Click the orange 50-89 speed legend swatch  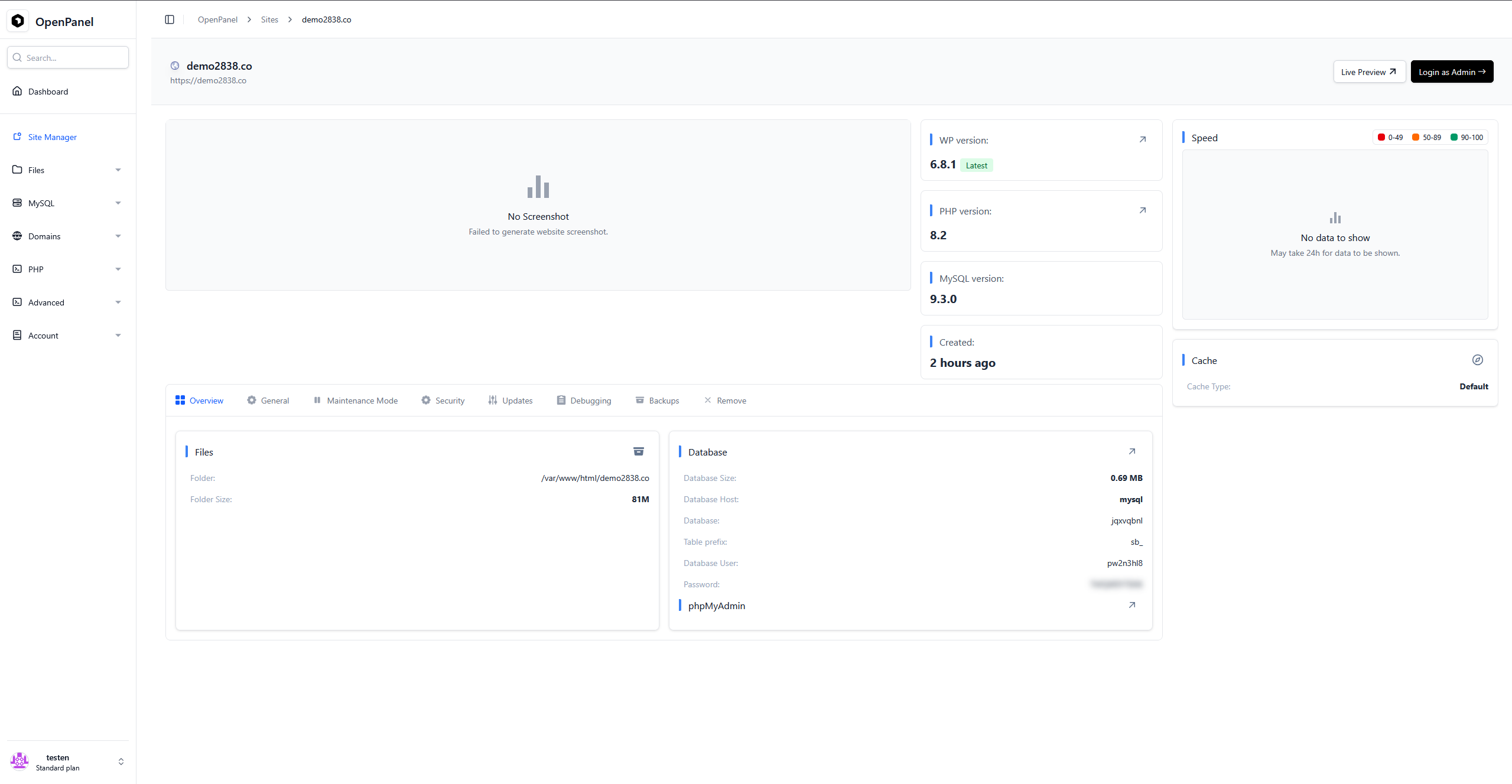click(1415, 137)
